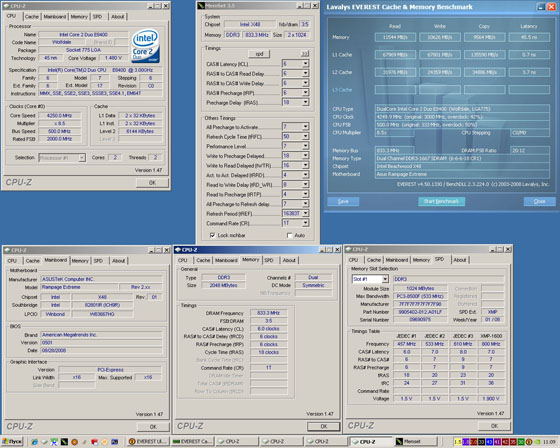Toggle the Auto checkbox in Memset

point(289,235)
